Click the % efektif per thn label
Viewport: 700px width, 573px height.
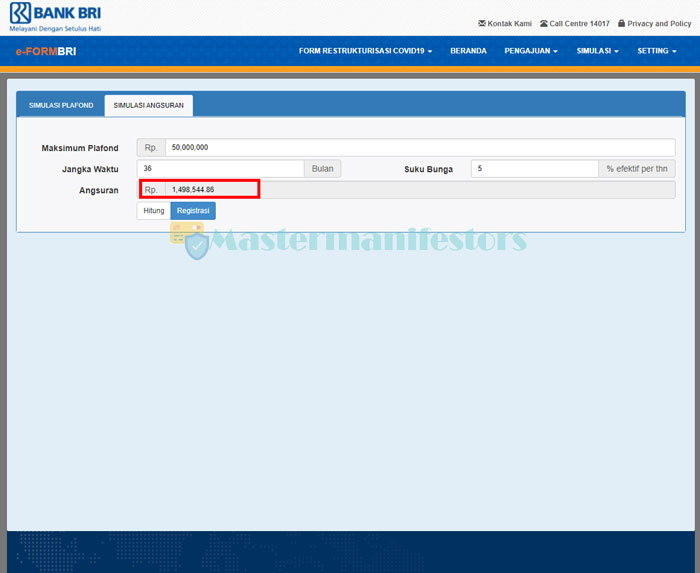(x=637, y=169)
